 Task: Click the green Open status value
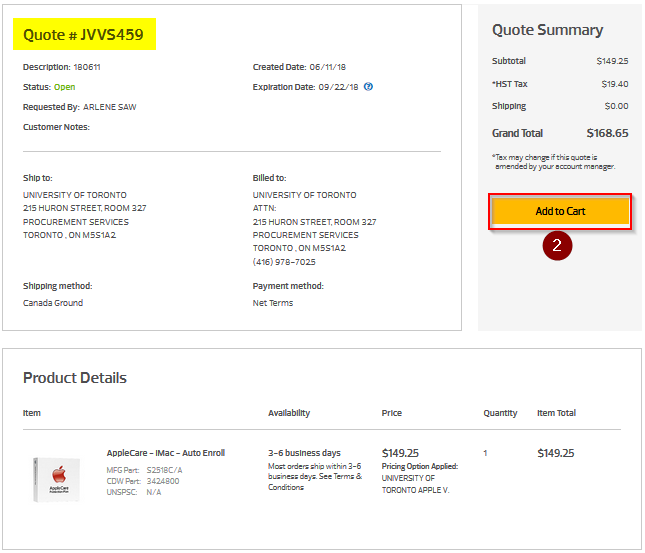pyautogui.click(x=64, y=87)
